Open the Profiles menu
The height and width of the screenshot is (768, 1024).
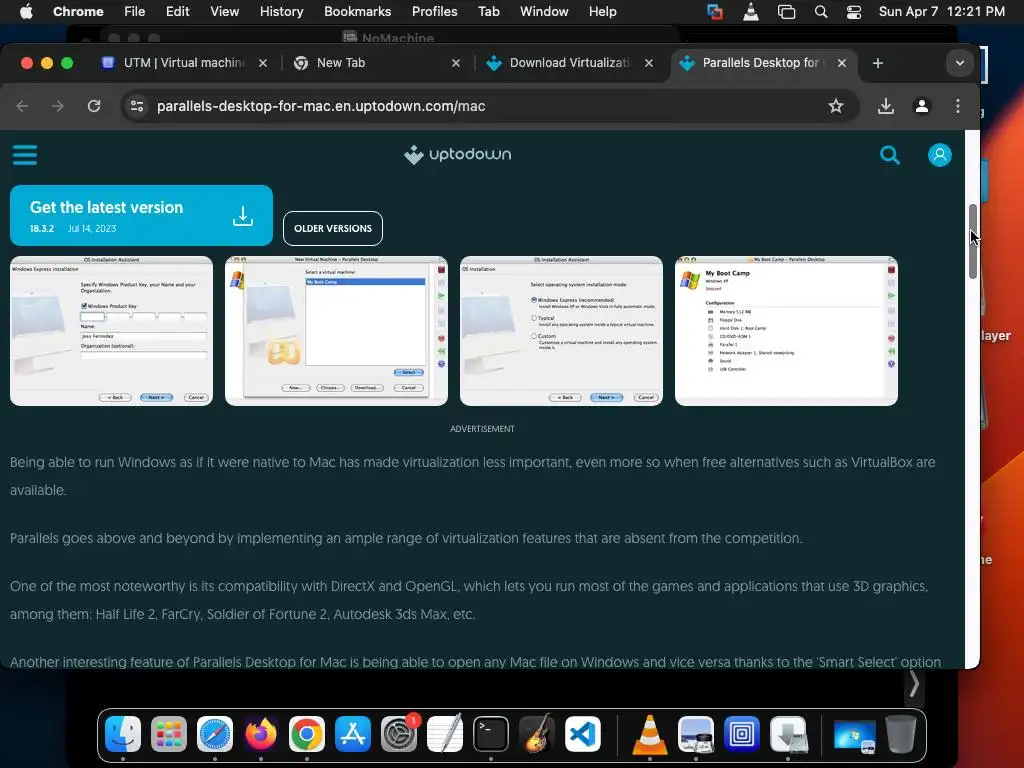click(x=434, y=11)
